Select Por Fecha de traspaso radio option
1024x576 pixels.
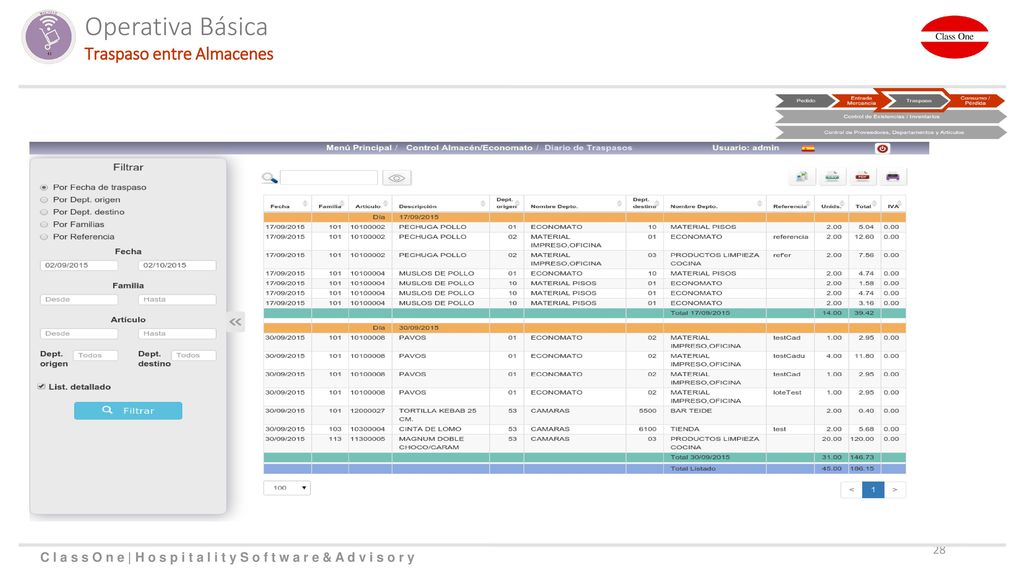click(44, 187)
